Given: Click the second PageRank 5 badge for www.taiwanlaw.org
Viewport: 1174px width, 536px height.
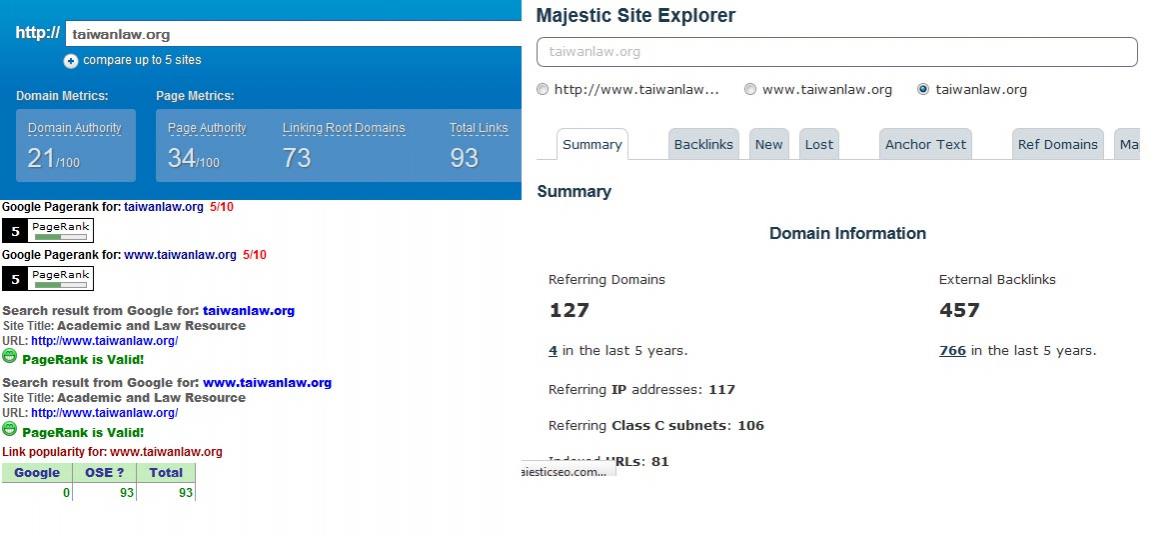Looking at the screenshot, I should pos(48,278).
